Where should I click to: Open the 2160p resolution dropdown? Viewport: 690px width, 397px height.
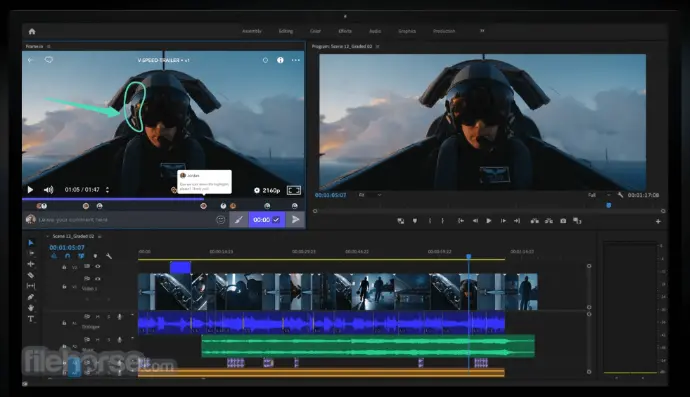click(x=267, y=190)
